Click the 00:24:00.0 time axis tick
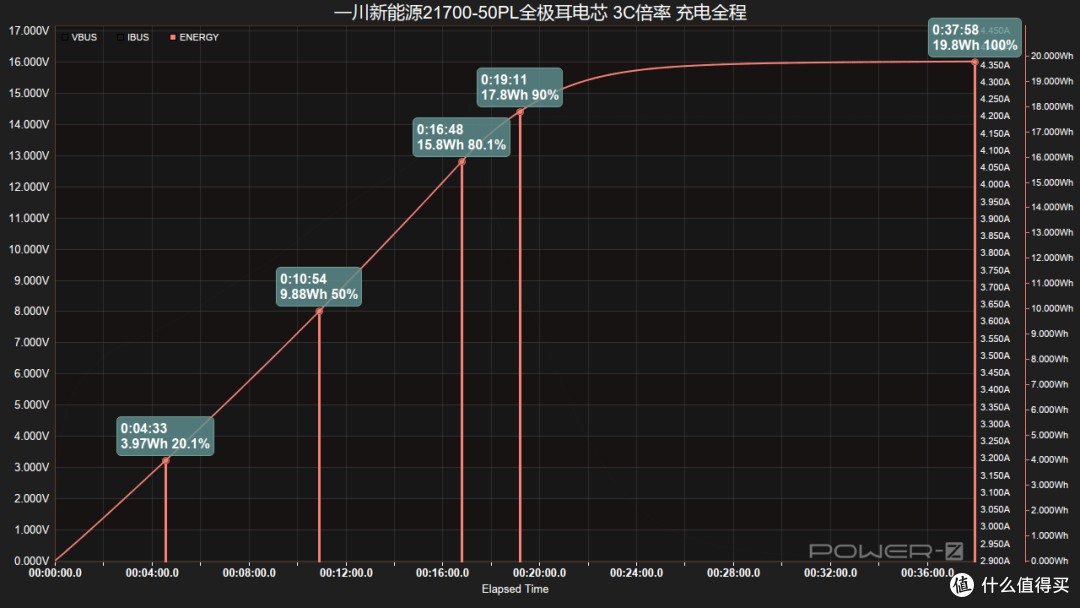This screenshot has height=608, width=1080. pyautogui.click(x=636, y=573)
